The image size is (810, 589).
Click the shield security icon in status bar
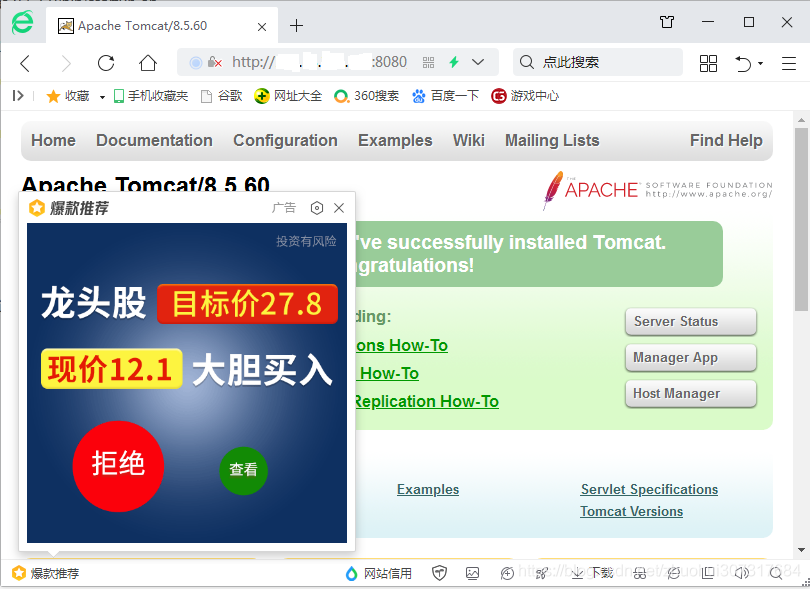click(439, 572)
